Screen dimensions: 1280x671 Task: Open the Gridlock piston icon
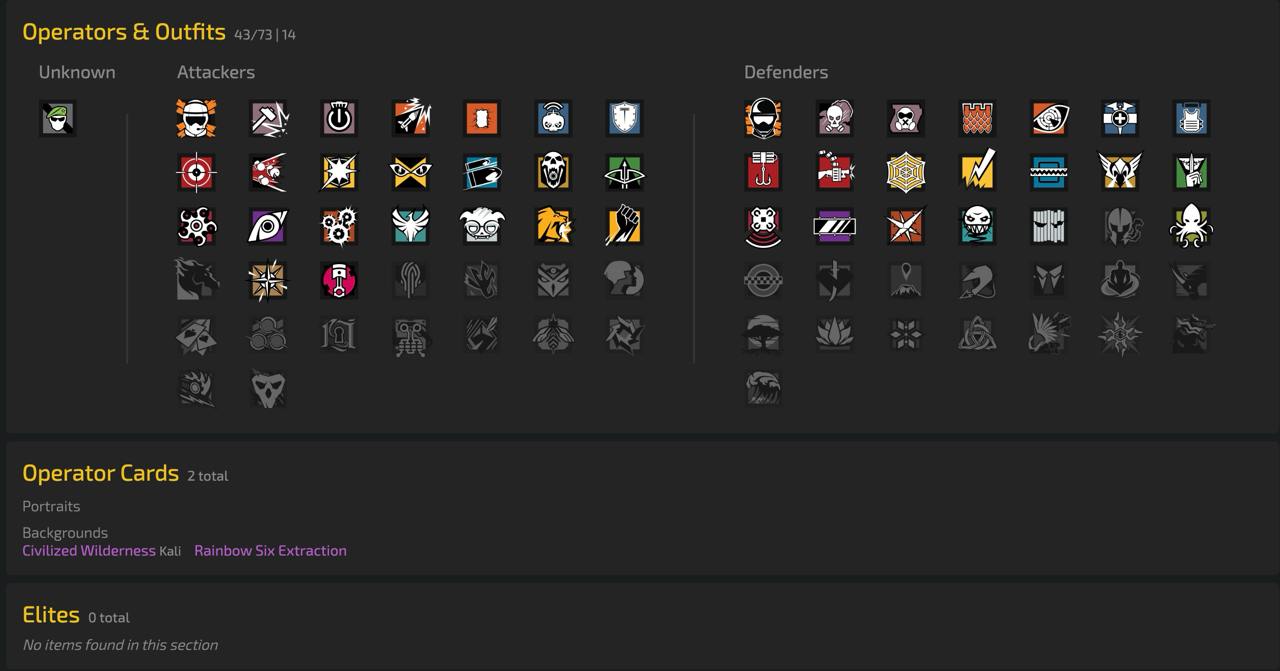pos(339,280)
